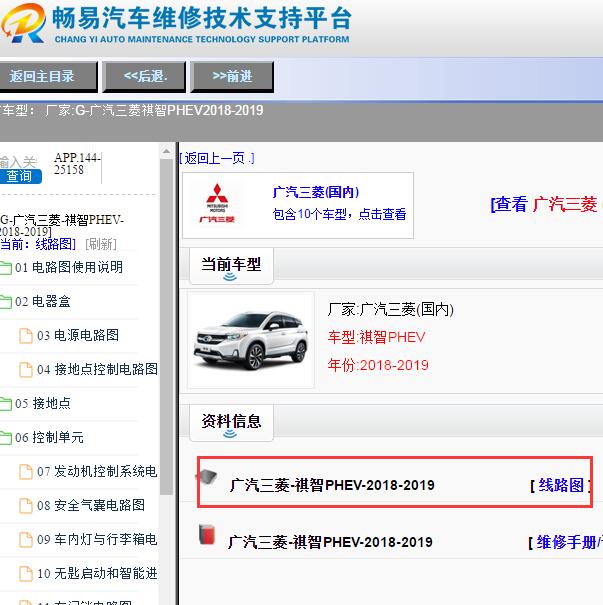Screen dimensions: 603x605
Task: Click text 车型:祺智PHEV
Action: (x=377, y=337)
